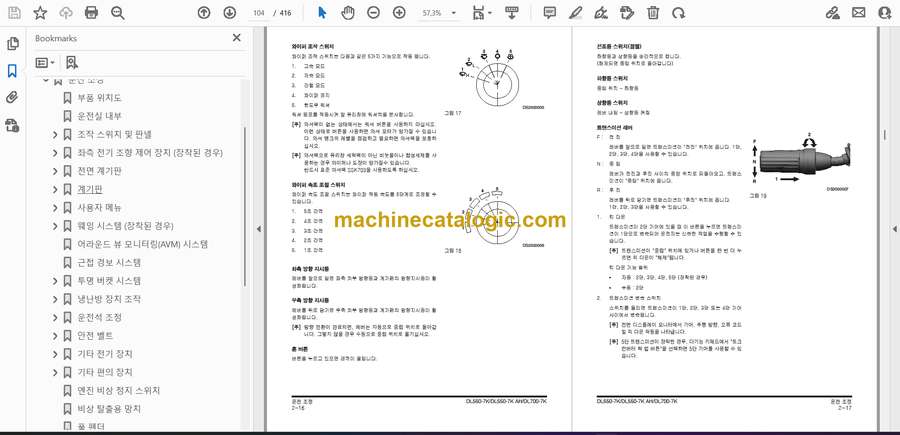This screenshot has height=435, width=900.
Task: Go to previous page with the up arrow
Action: pos(204,13)
